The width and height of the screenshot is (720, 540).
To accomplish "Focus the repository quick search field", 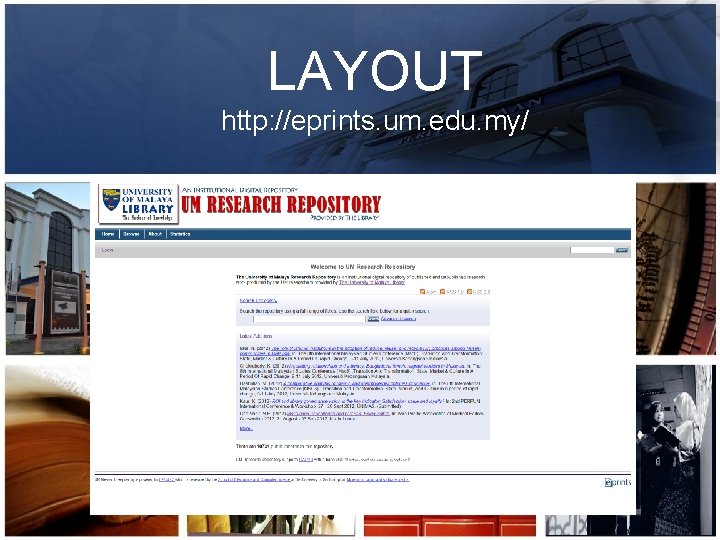I will click(x=309, y=319).
